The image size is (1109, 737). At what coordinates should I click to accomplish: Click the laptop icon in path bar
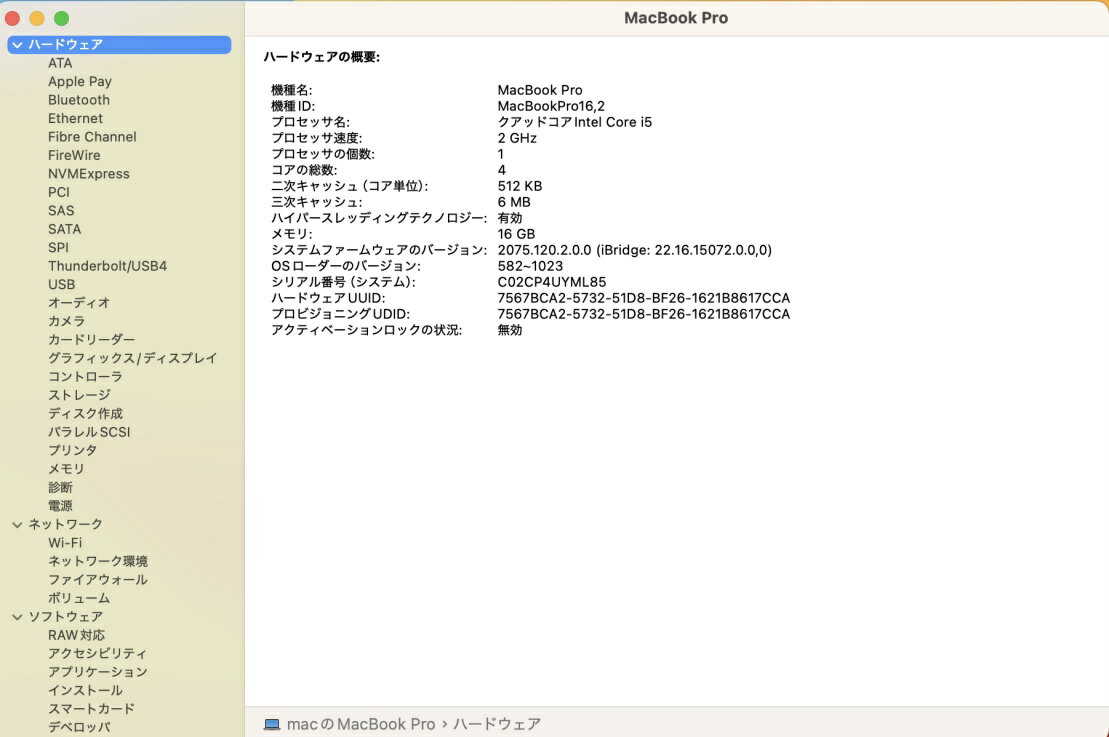click(272, 724)
